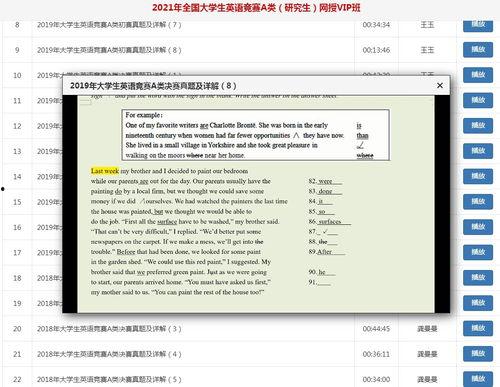Click row number 18 cell
500x387 pixels.
(17, 278)
